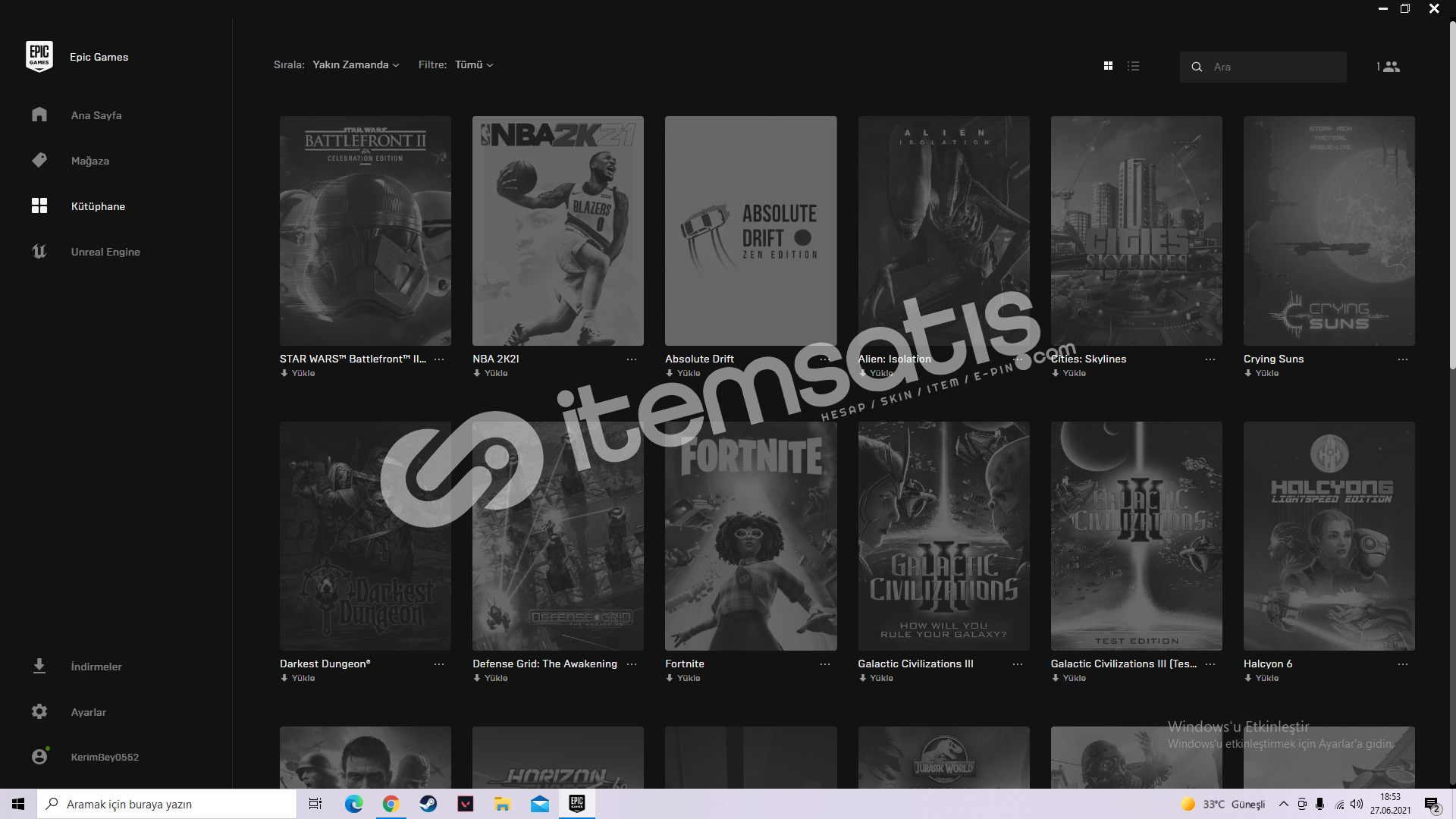
Task: Open more options for Fortnite
Action: pos(825,664)
